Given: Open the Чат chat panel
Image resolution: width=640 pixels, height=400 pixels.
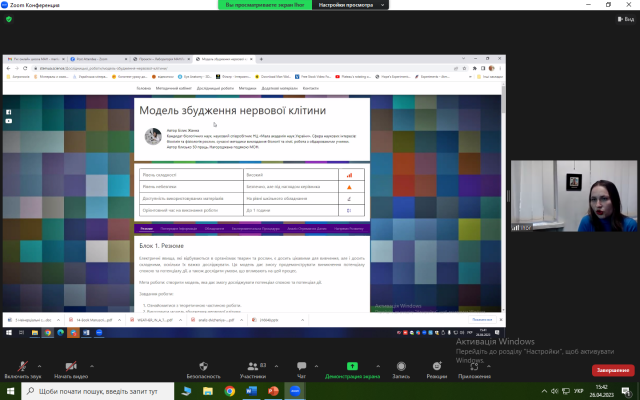Looking at the screenshot, I should coord(302,370).
